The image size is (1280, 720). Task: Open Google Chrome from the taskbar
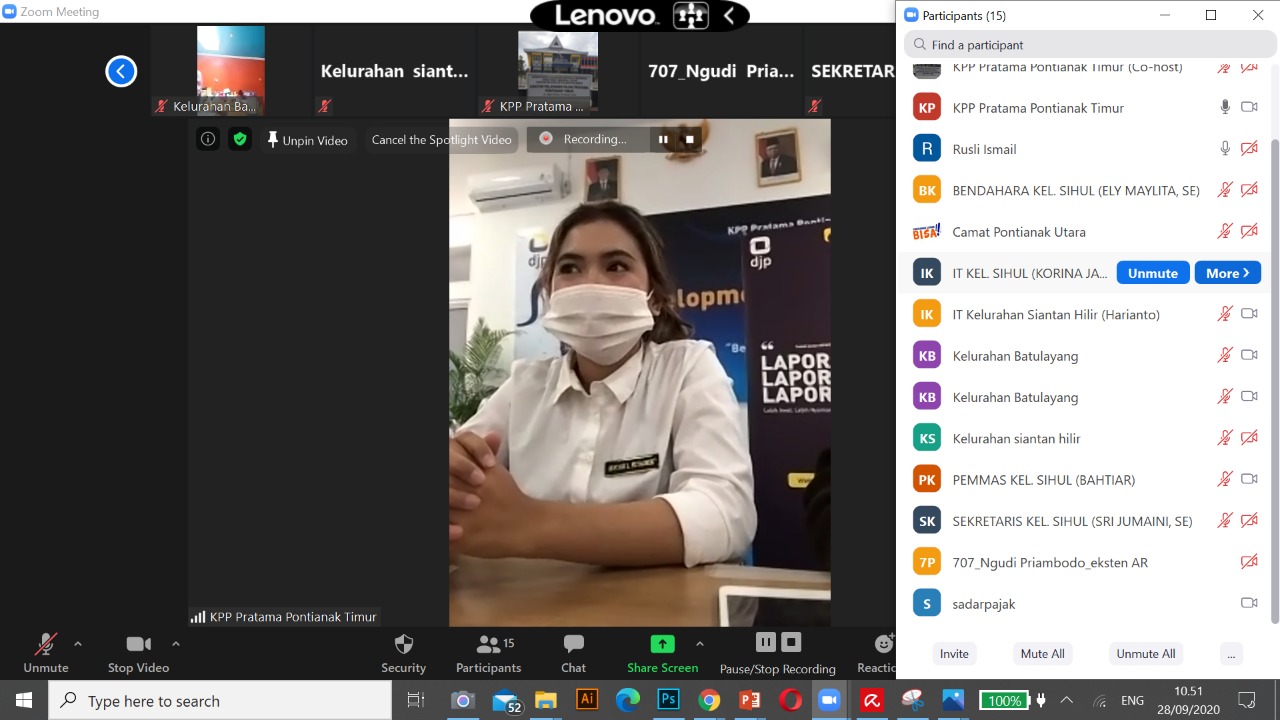(709, 700)
